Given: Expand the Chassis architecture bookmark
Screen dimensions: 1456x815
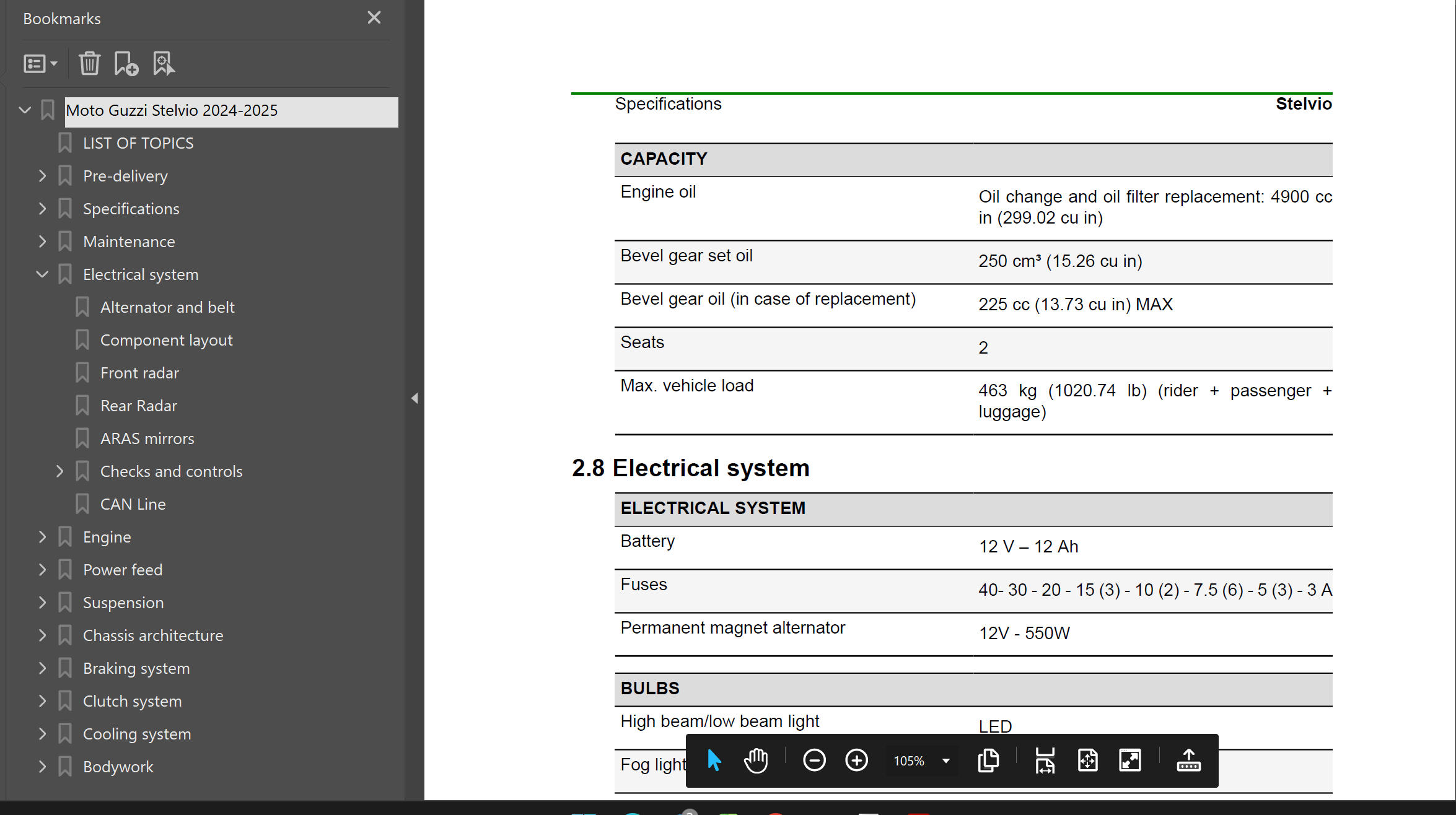Looking at the screenshot, I should (x=42, y=635).
